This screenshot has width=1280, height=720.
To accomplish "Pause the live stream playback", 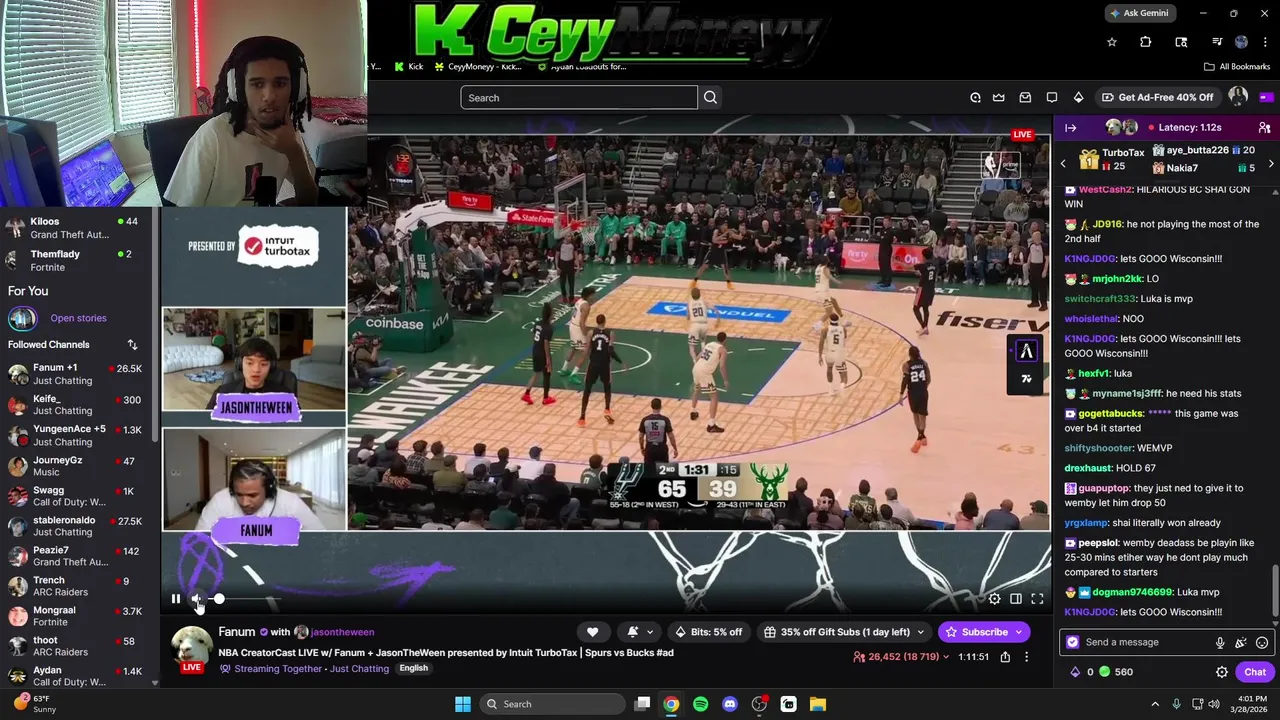I will pos(176,599).
